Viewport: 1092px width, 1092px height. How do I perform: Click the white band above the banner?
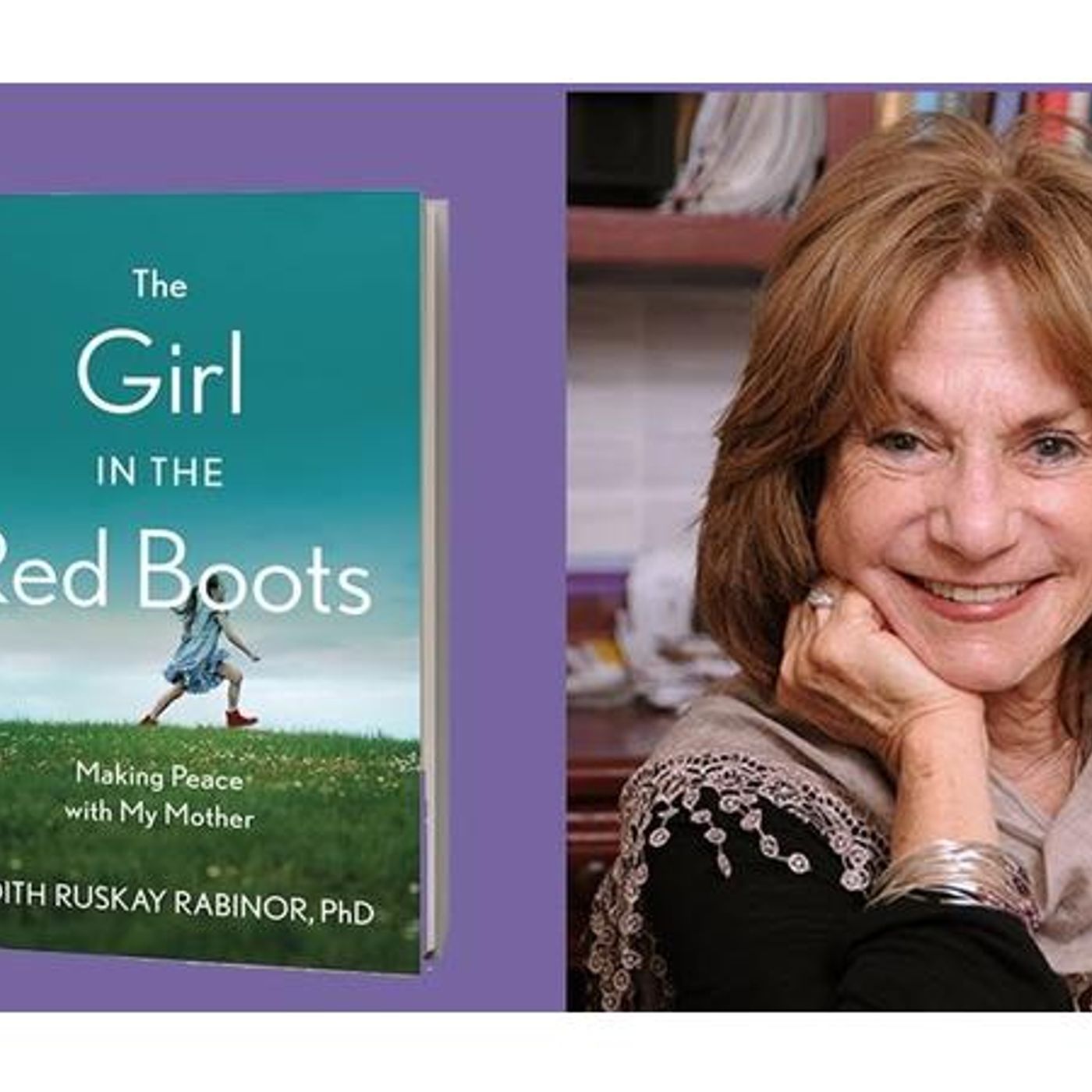pos(546,41)
